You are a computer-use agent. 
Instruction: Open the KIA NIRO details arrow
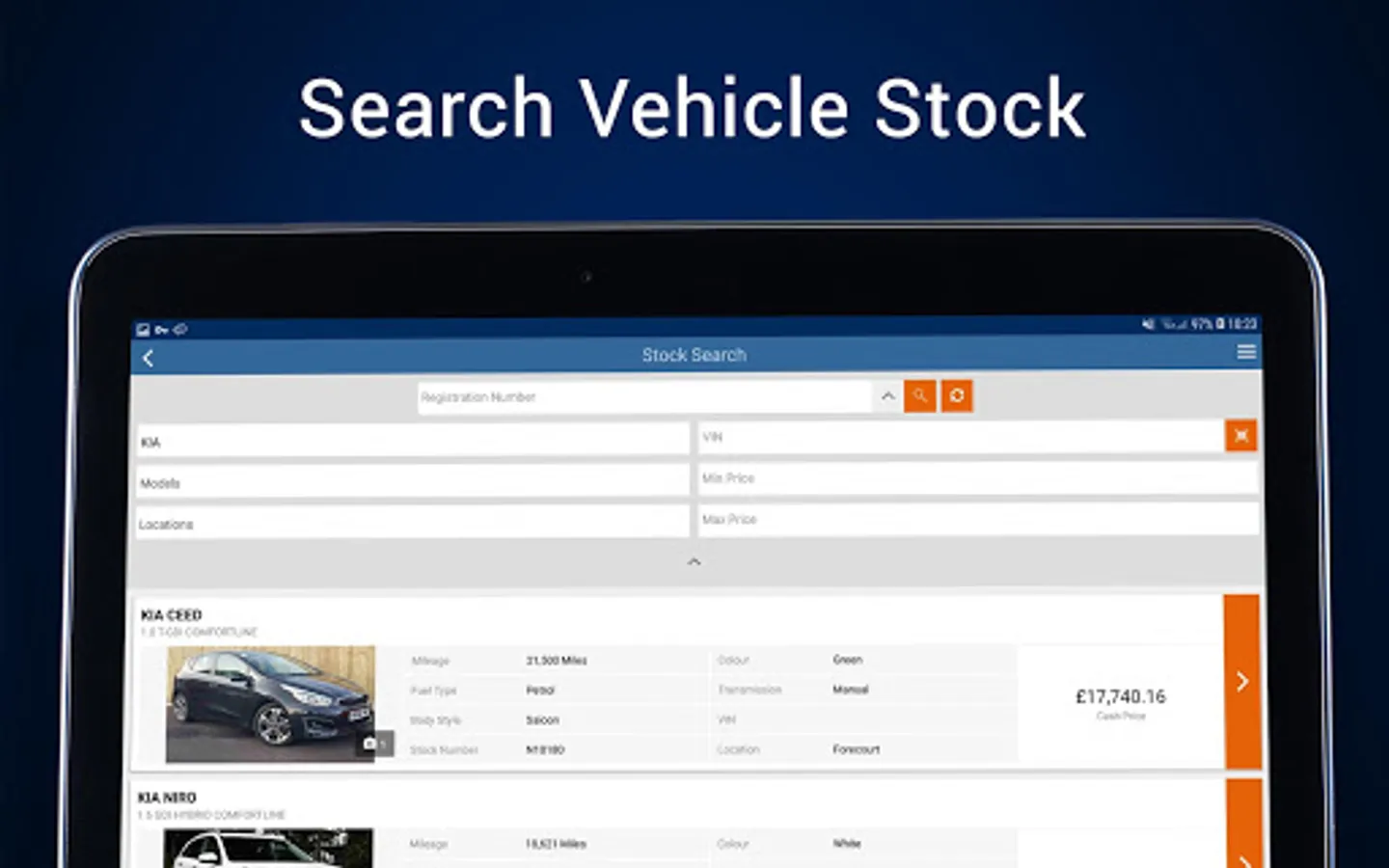[1244, 825]
